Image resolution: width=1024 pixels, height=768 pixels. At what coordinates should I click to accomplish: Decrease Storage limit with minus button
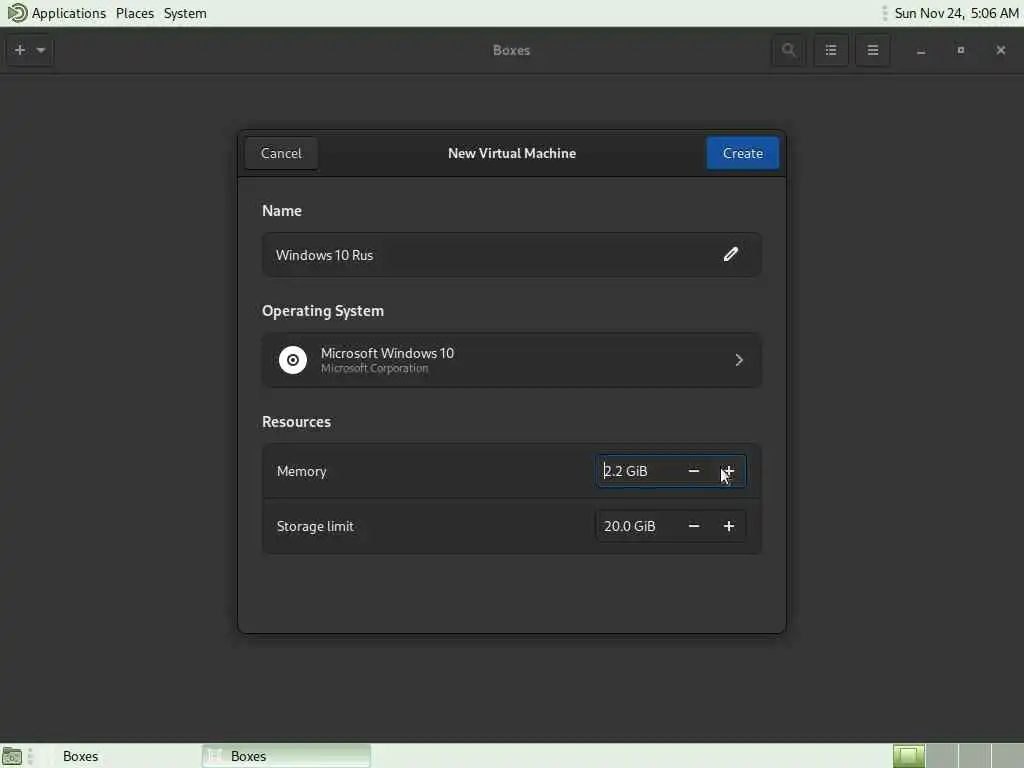(x=694, y=526)
